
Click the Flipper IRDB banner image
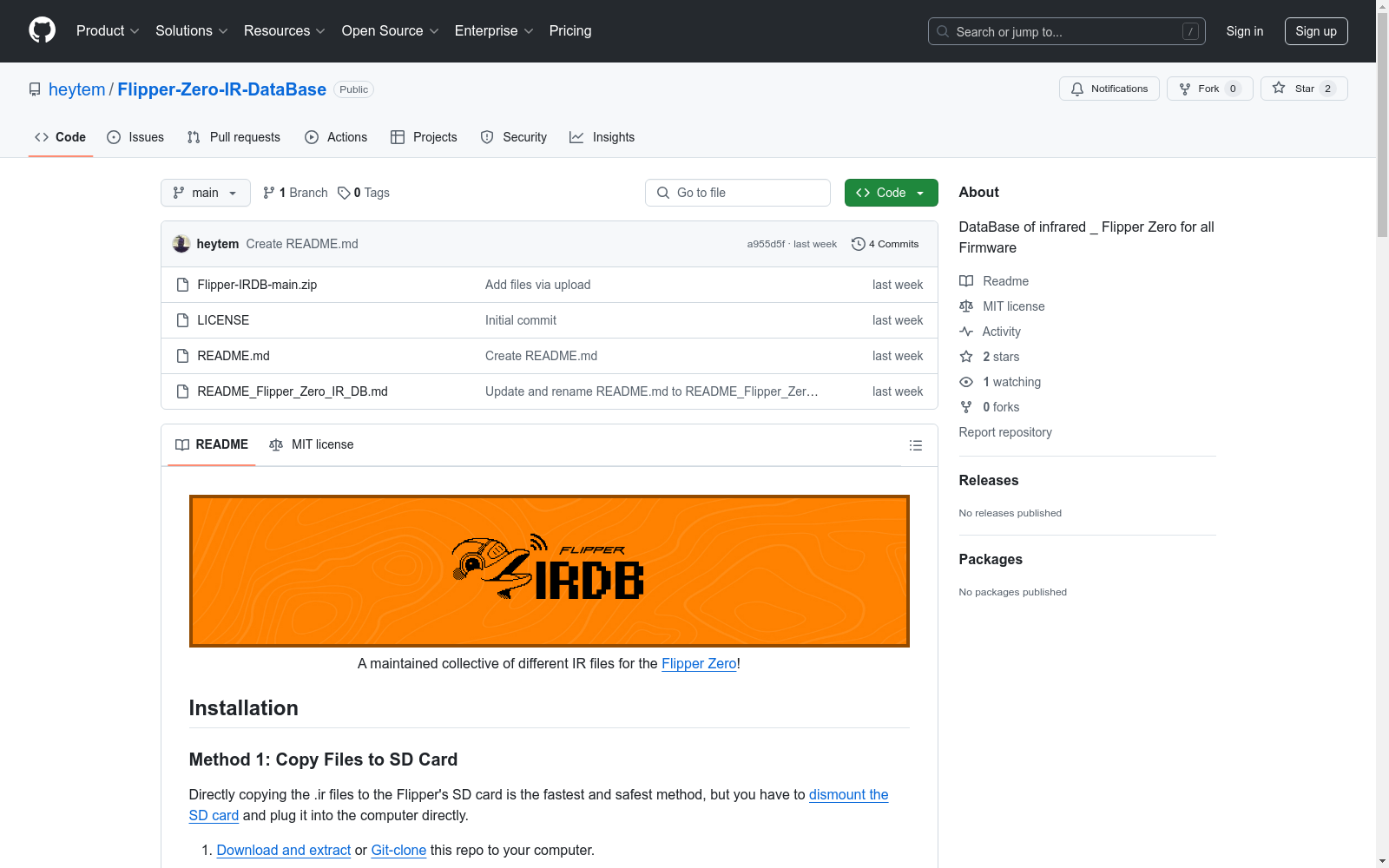coord(550,571)
